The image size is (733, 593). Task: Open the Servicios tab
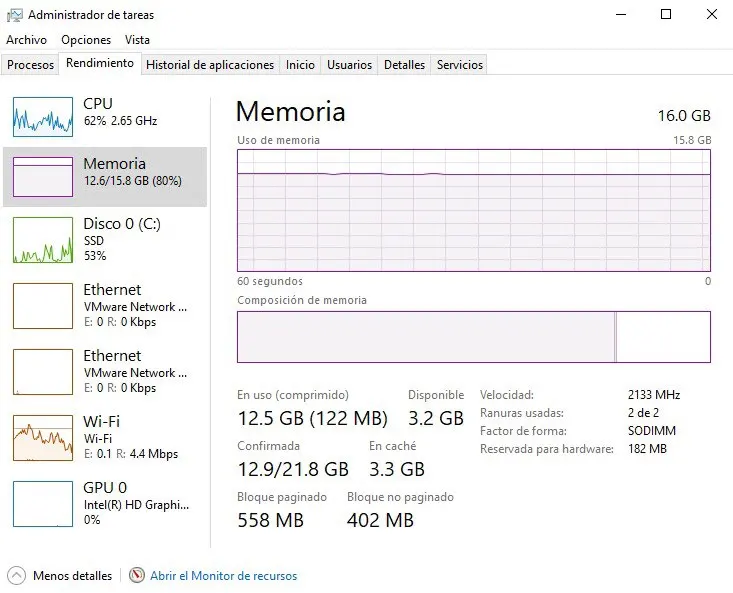(460, 65)
